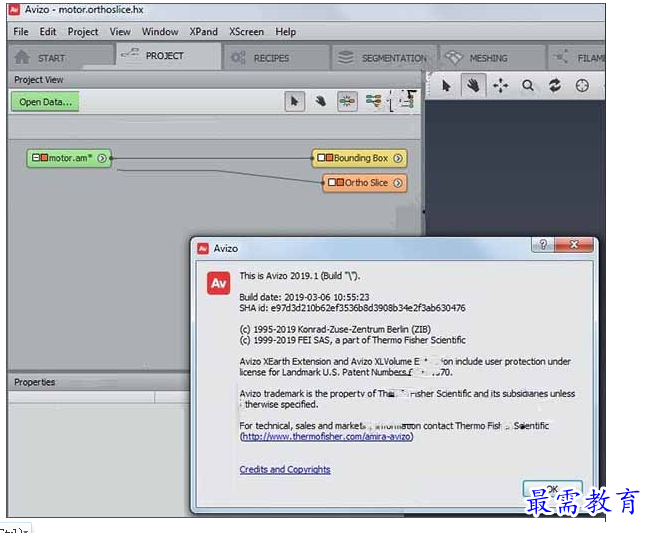Switch to the RECIPES workroom tab
Image resolution: width=648 pixels, height=533 pixels.
click(x=276, y=57)
